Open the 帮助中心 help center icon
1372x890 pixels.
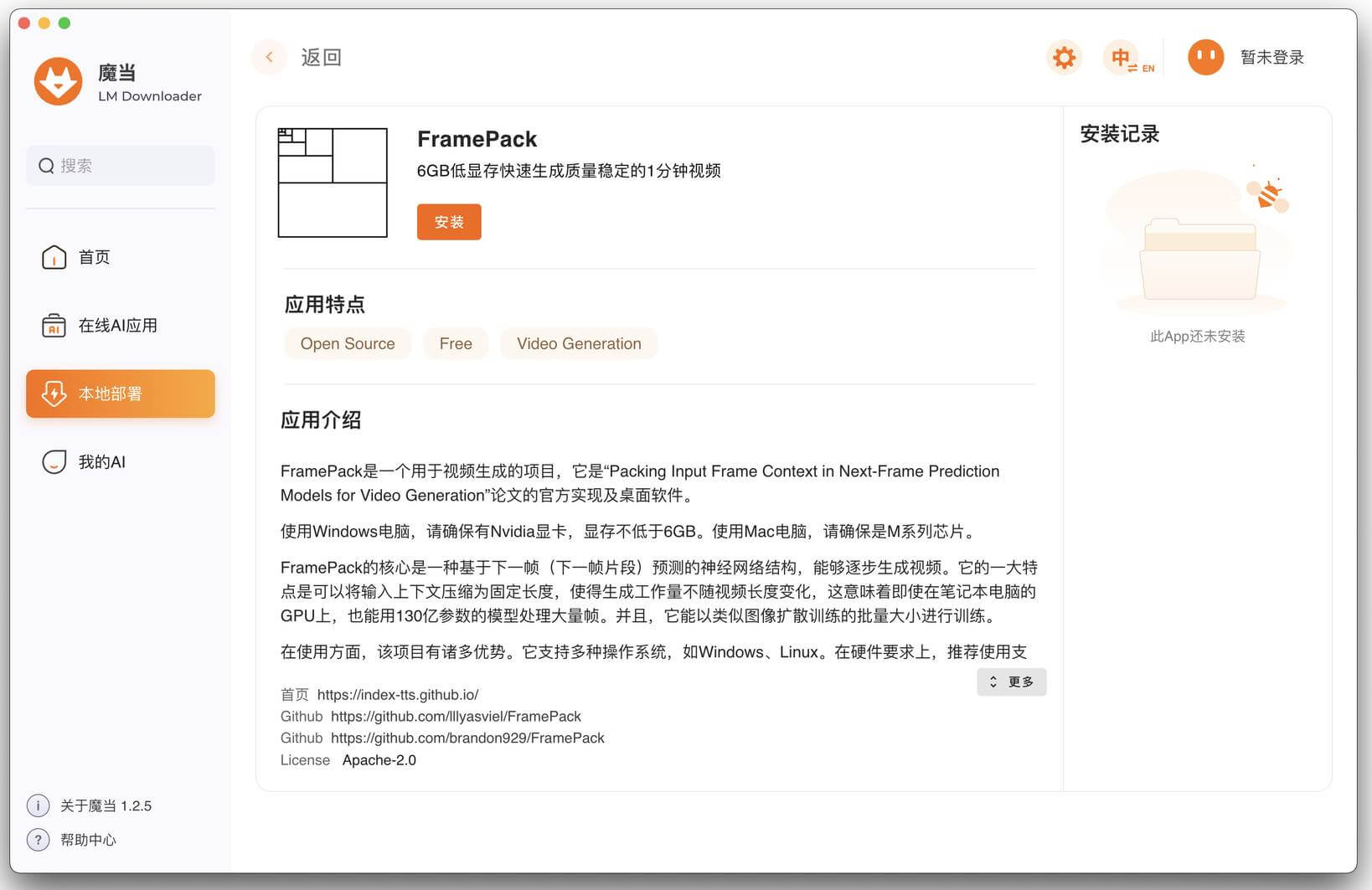click(38, 840)
